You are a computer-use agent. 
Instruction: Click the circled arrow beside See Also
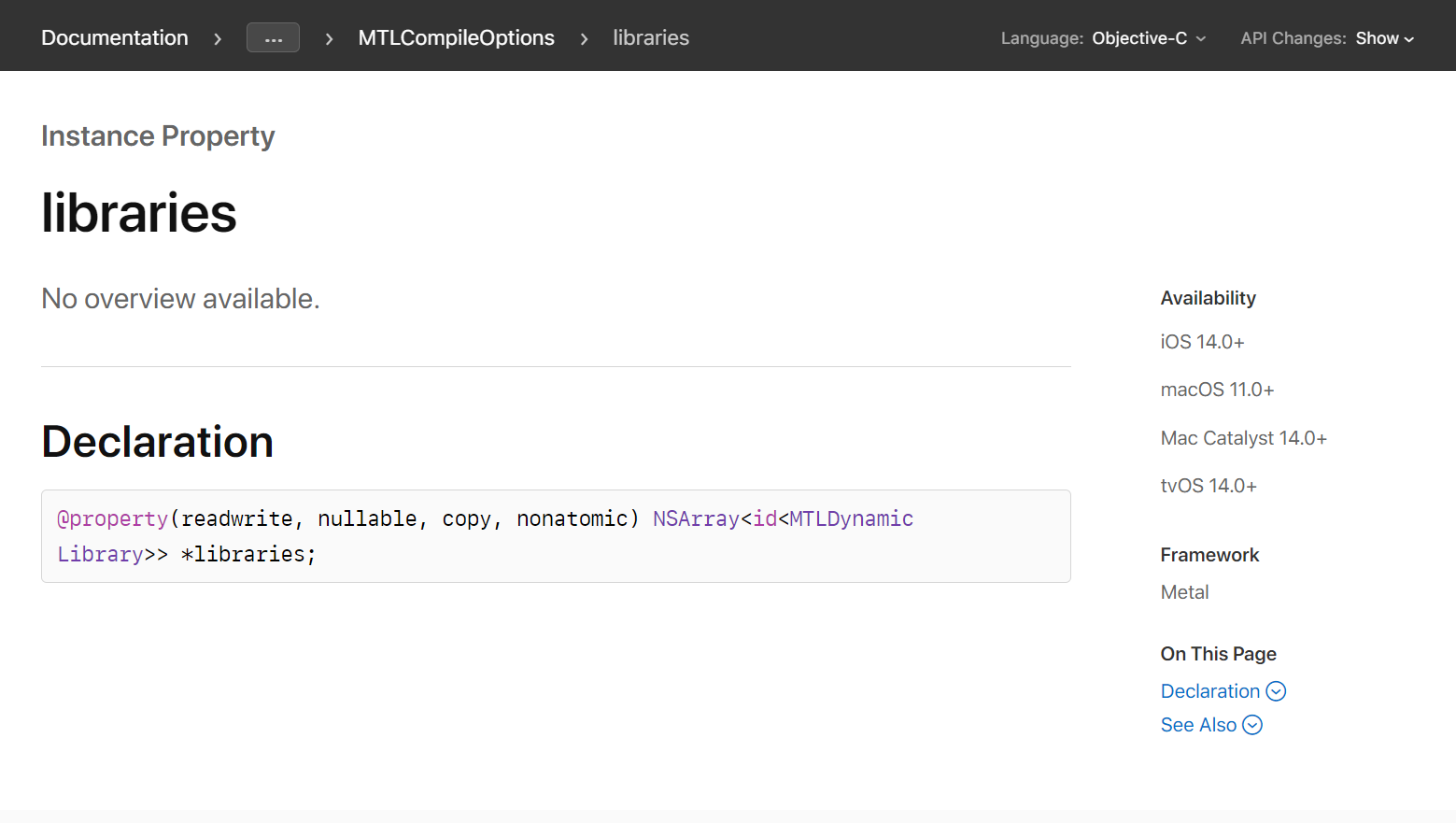pyautogui.click(x=1252, y=725)
